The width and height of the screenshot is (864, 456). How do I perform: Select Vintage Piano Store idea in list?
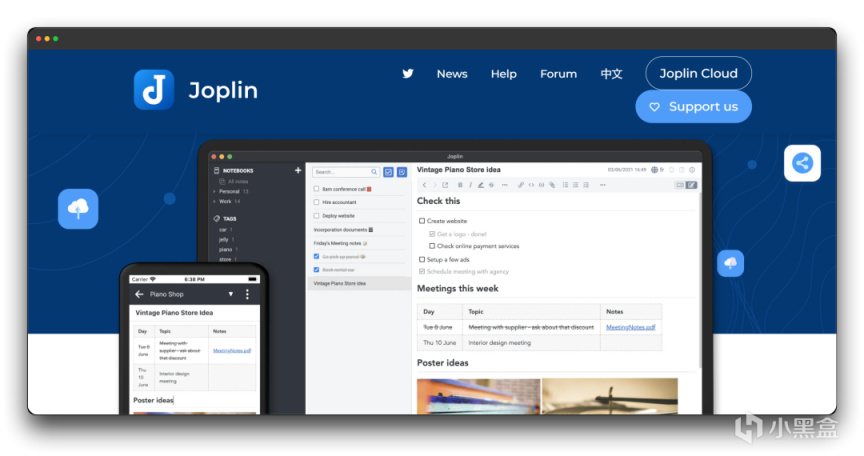(358, 283)
